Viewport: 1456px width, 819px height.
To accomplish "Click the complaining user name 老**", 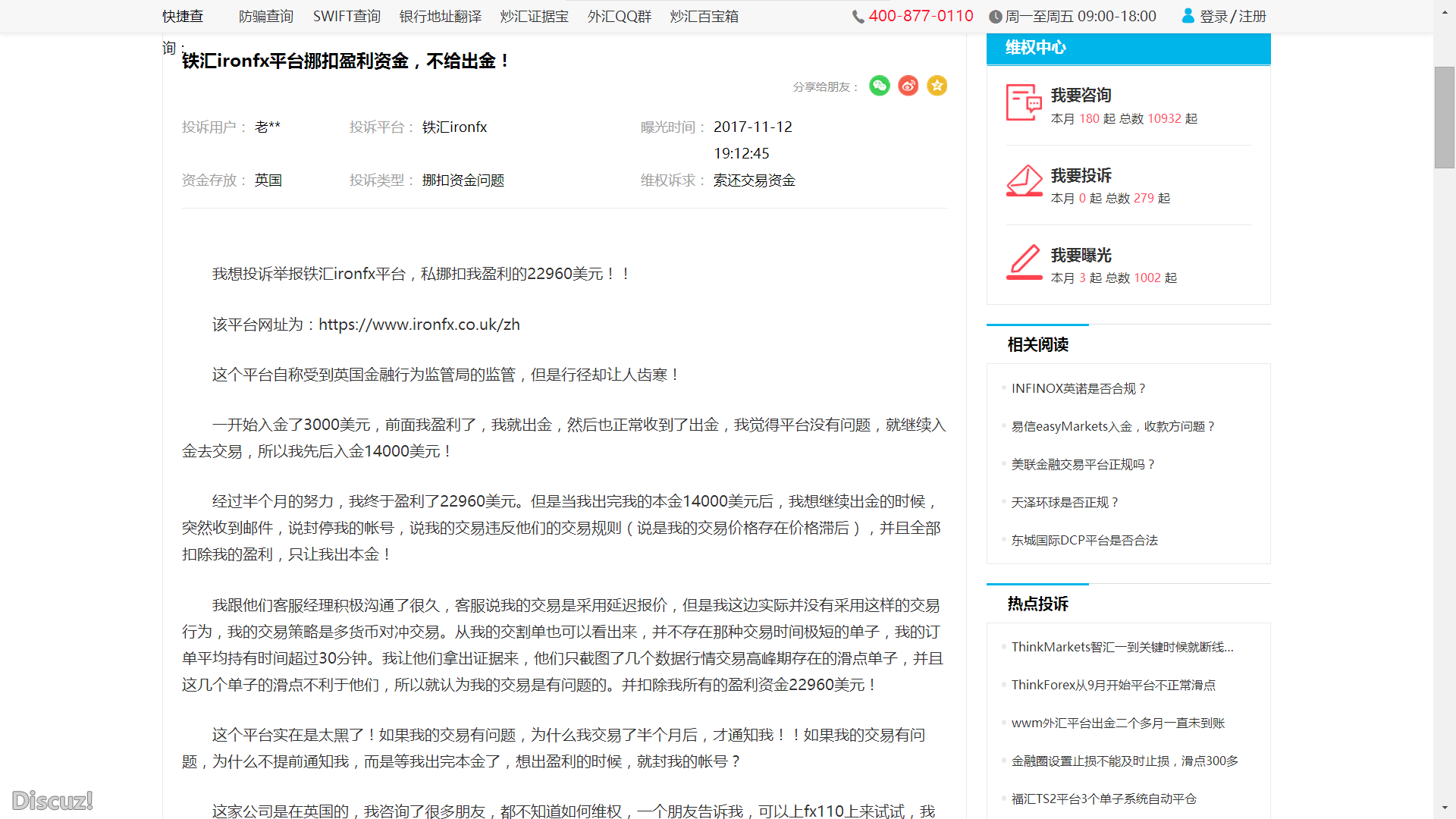I will click(x=268, y=127).
